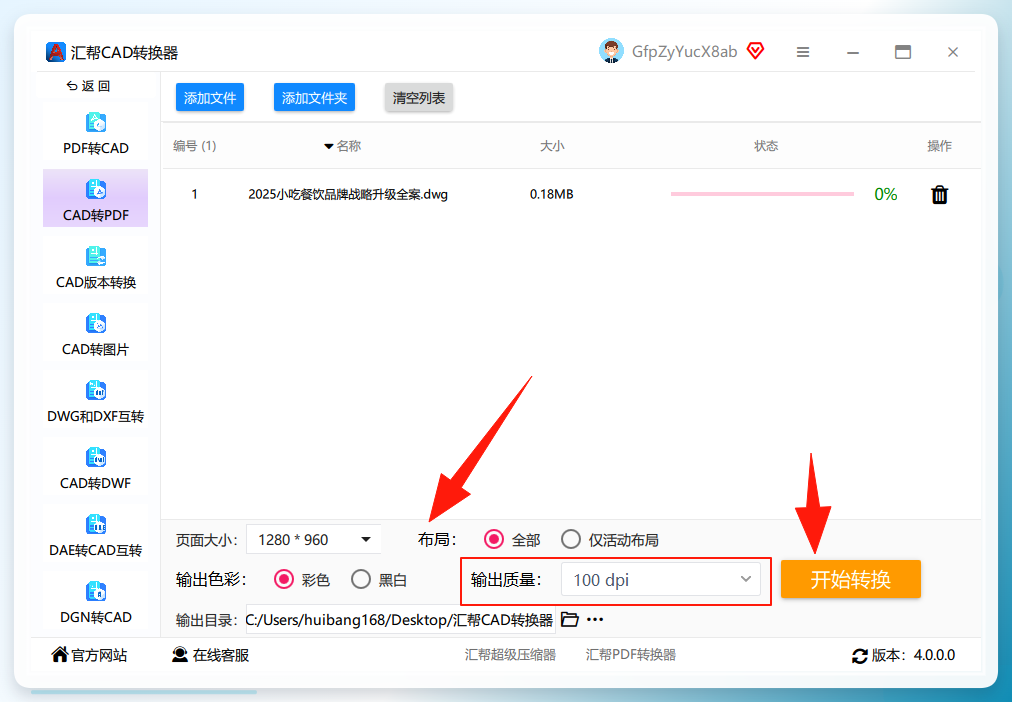Click the file name 2025小吃餐饮品牌战略升级全案.dwg
Viewport: 1012px width, 702px height.
348,194
